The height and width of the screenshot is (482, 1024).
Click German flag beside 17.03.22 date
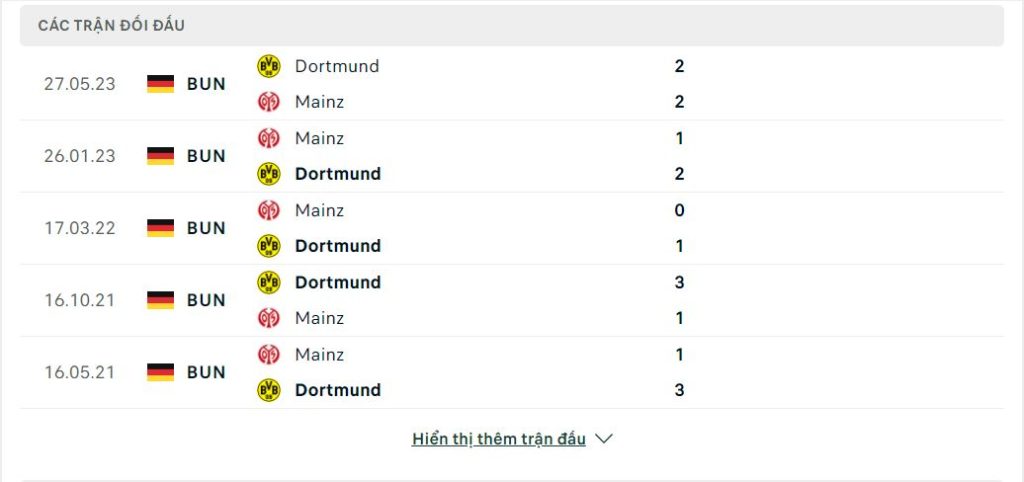click(x=161, y=228)
